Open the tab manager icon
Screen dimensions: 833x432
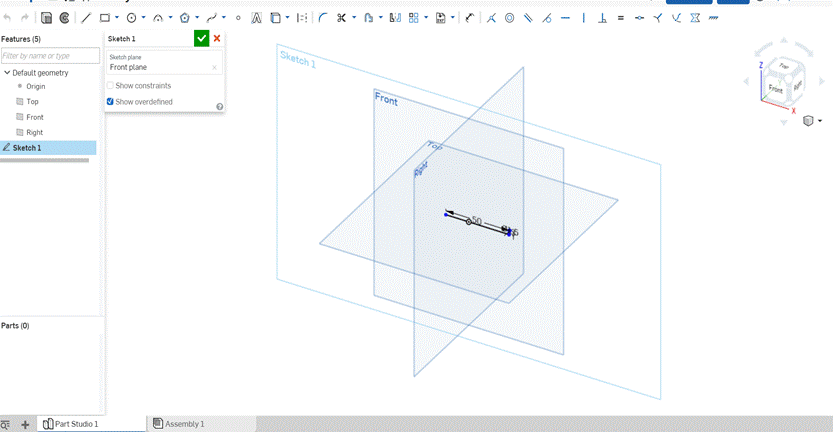5,424
